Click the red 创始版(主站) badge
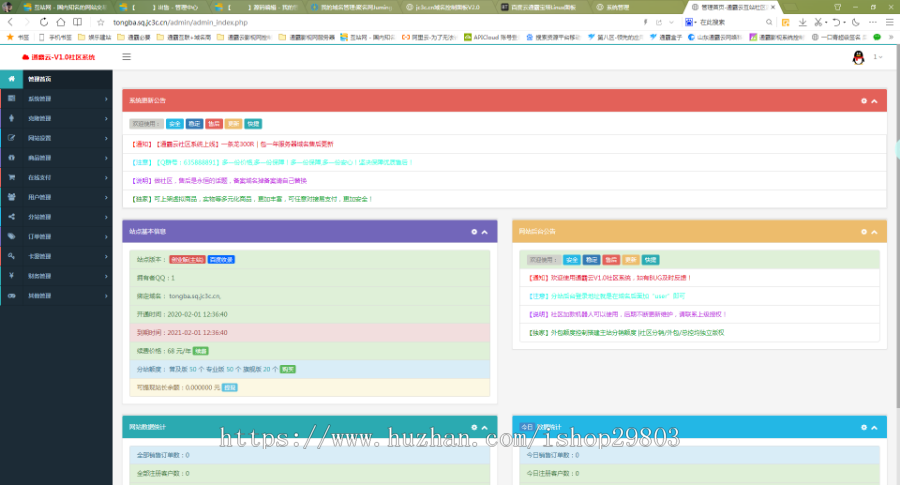Viewport: 900px width, 485px height. tap(187, 259)
